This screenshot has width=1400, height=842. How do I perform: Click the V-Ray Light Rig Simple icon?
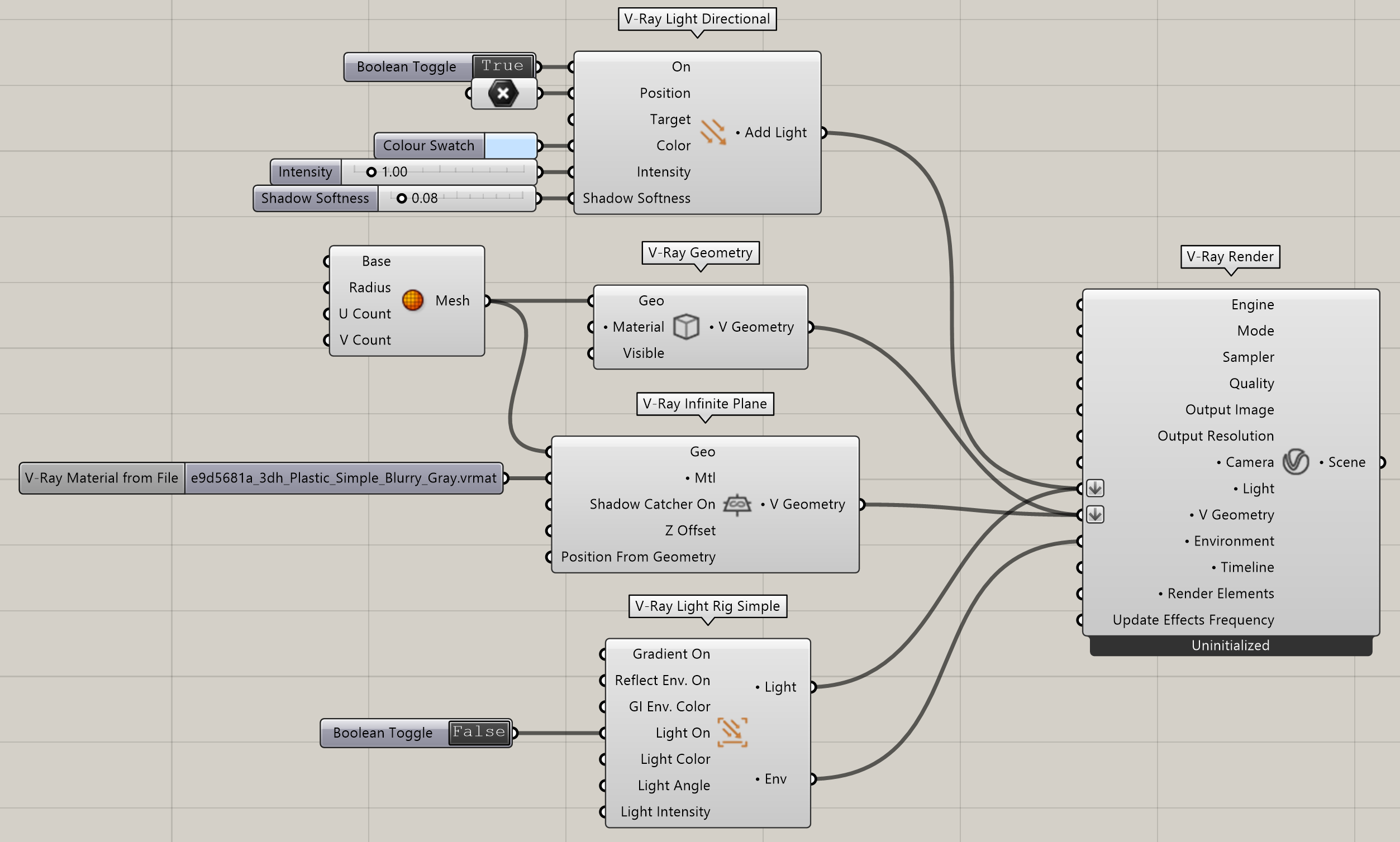pyautogui.click(x=732, y=732)
